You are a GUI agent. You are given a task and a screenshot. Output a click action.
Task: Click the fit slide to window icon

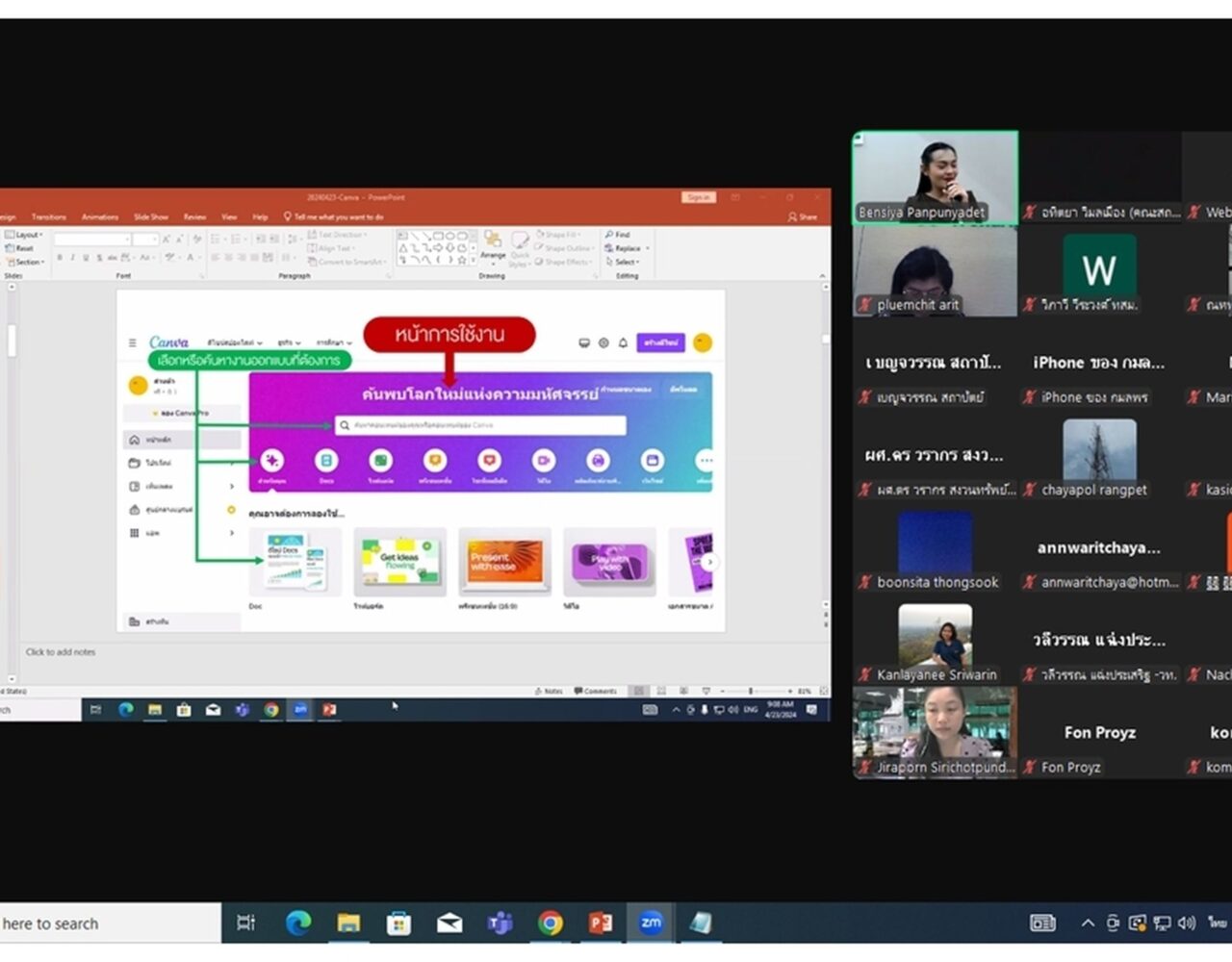click(x=824, y=691)
